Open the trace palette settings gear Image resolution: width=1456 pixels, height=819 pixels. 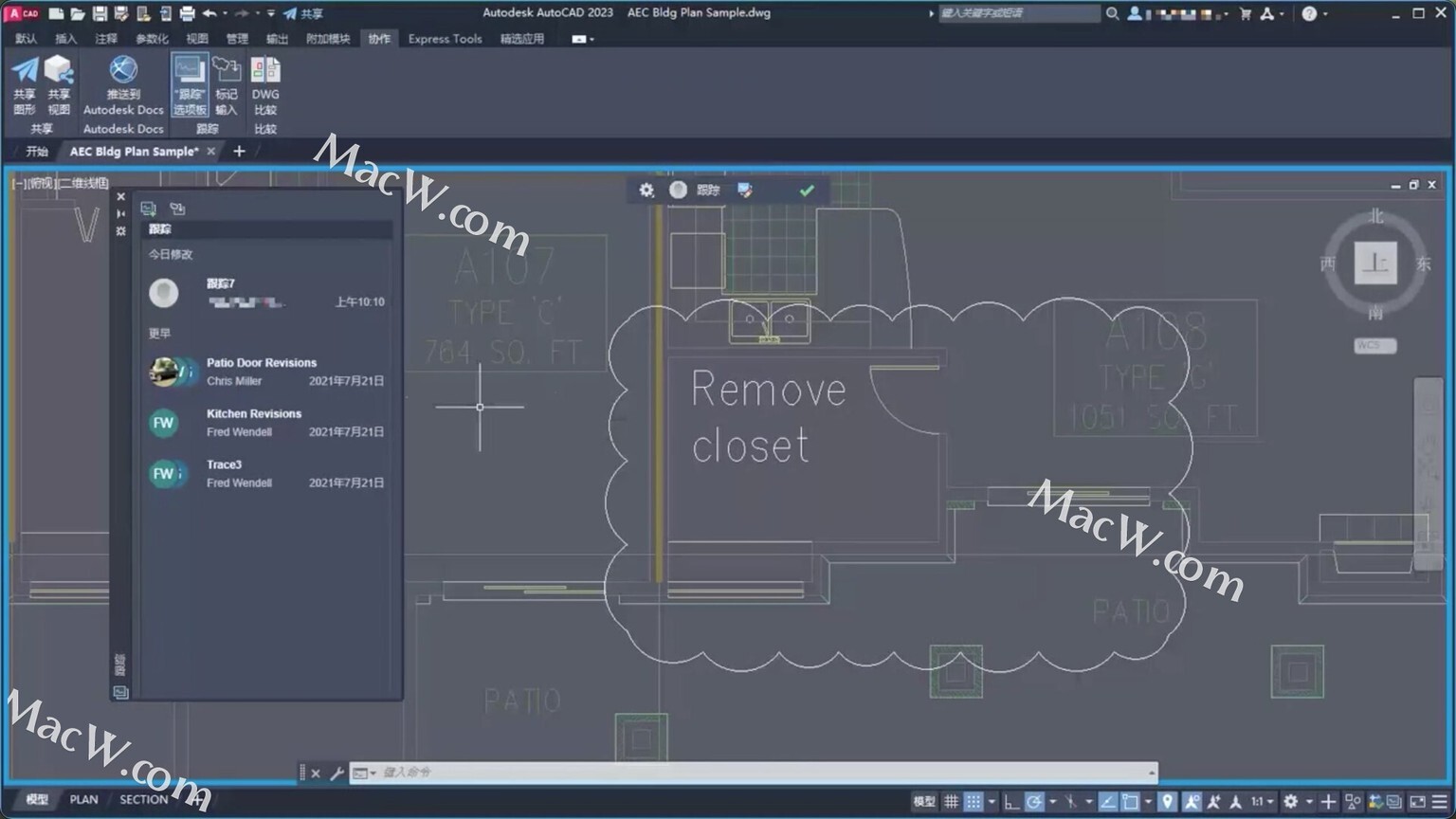[120, 231]
